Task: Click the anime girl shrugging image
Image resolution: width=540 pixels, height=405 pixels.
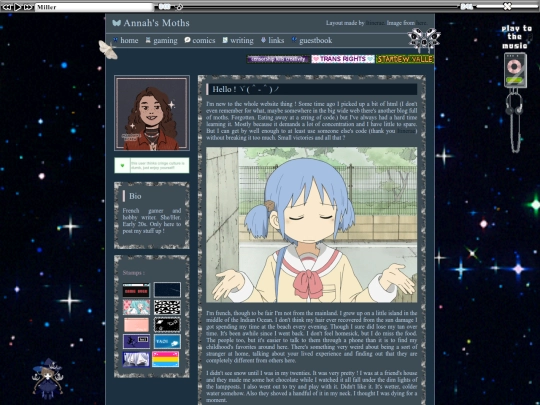Action: (311, 225)
